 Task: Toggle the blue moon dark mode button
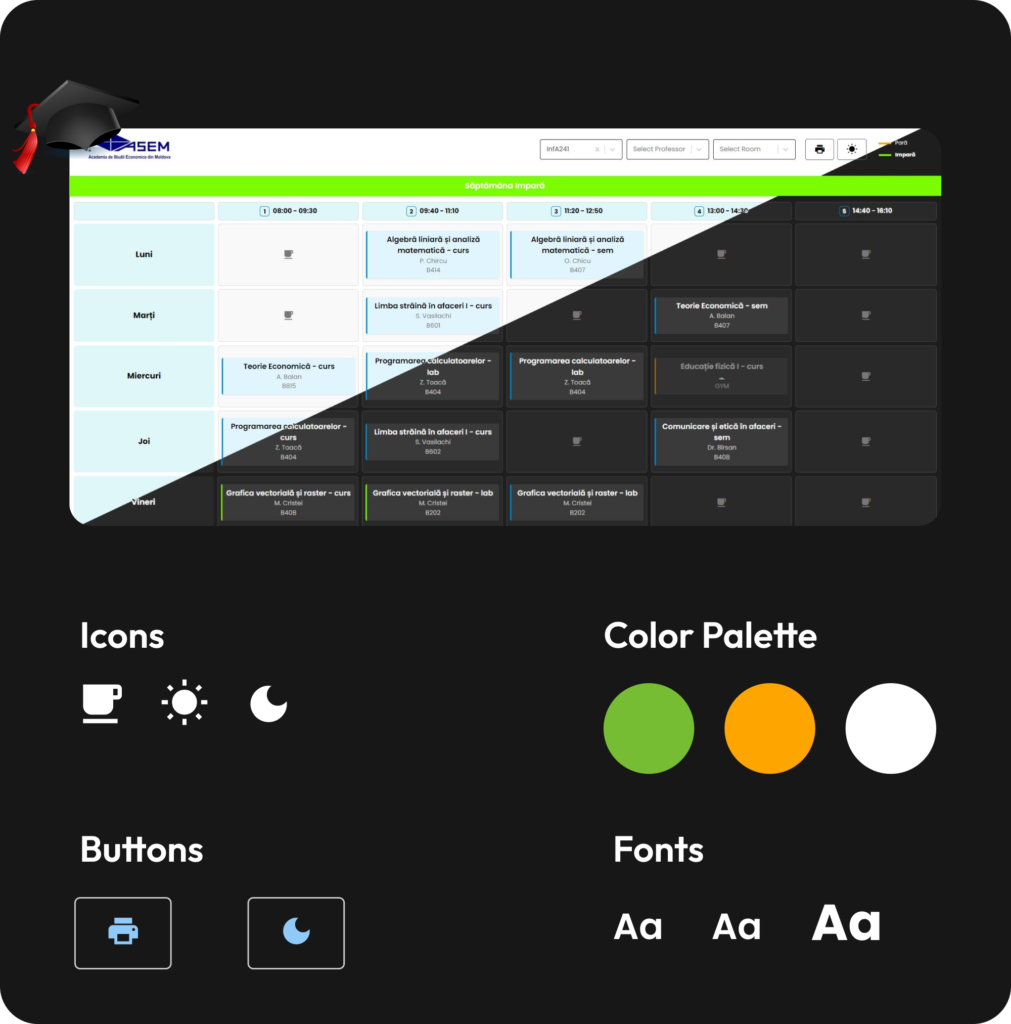(296, 933)
